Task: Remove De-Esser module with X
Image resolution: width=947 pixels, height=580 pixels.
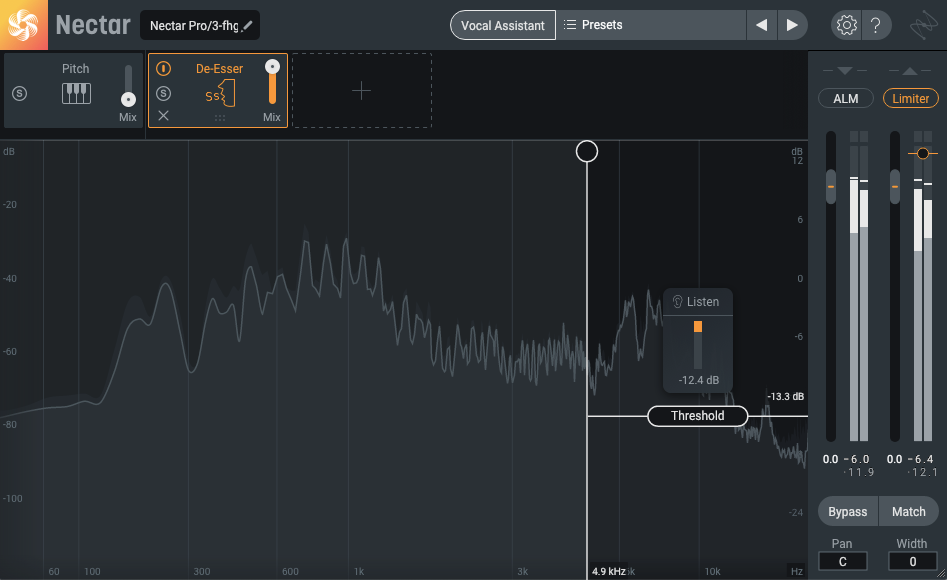Action: pos(163,115)
